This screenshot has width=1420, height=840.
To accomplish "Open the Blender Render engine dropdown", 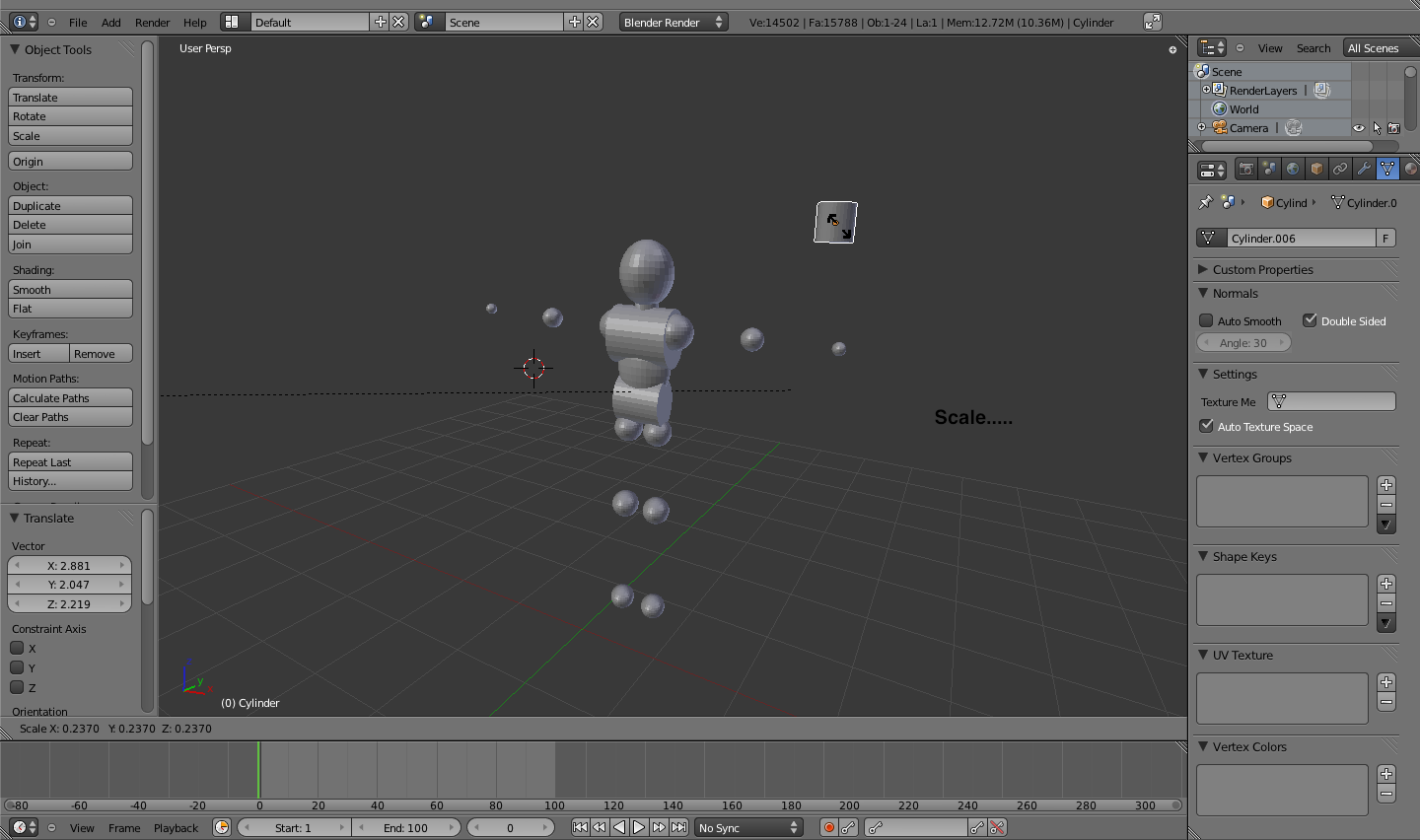I will point(674,21).
